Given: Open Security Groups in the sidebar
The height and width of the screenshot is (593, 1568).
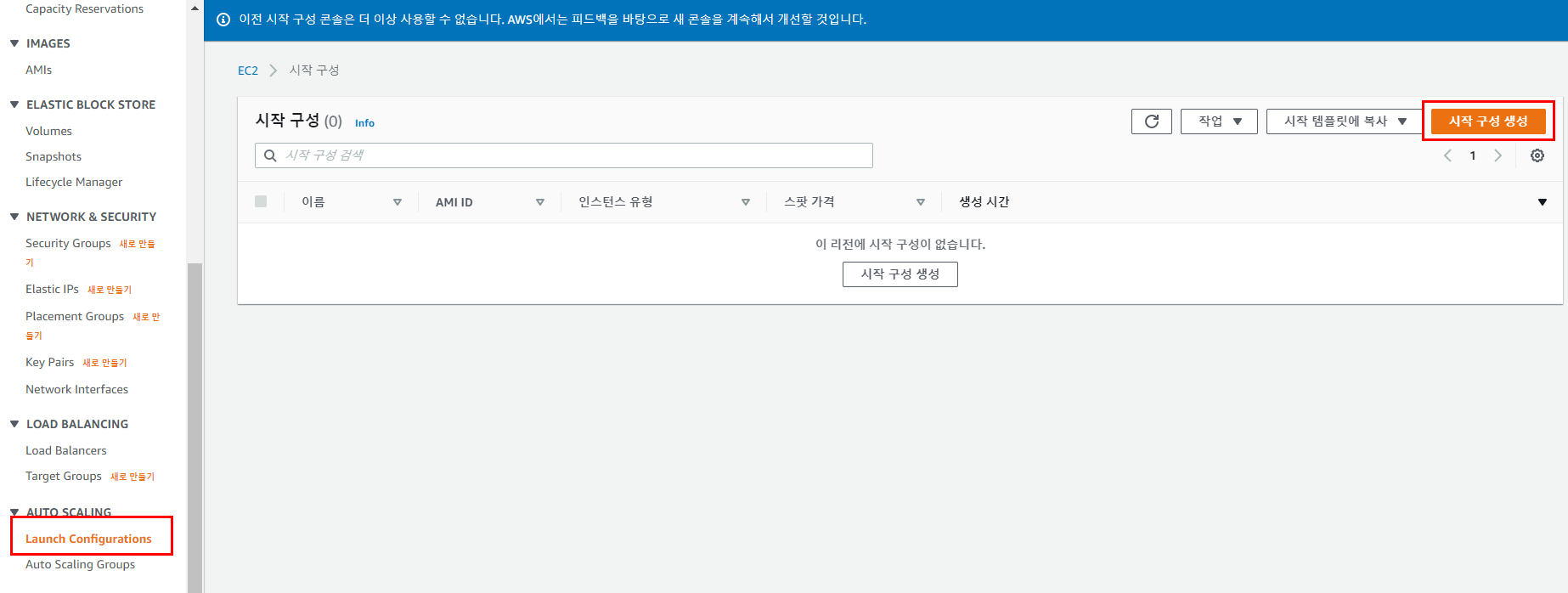Looking at the screenshot, I should pos(68,243).
